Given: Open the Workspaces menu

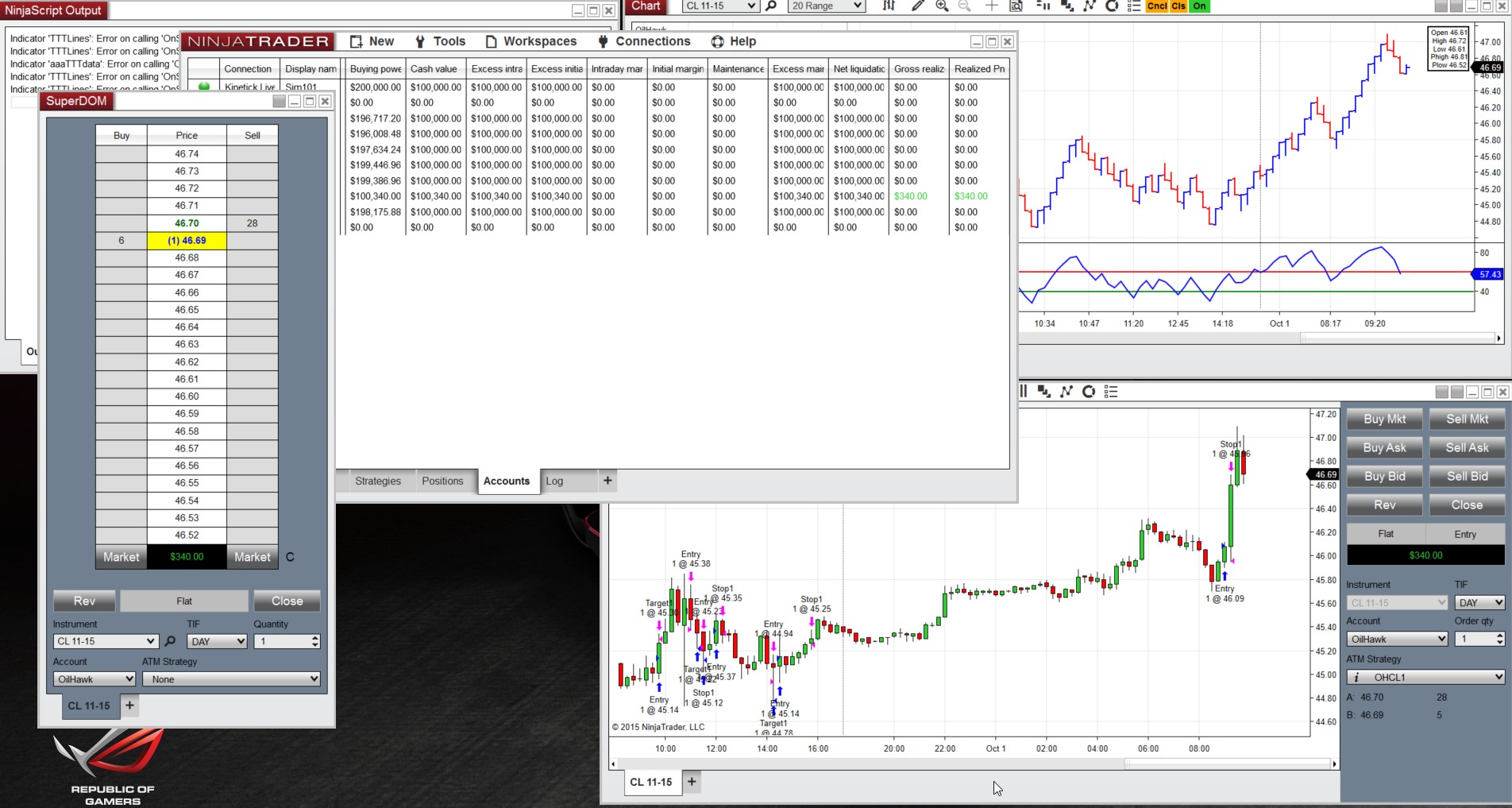Looking at the screenshot, I should tap(531, 41).
